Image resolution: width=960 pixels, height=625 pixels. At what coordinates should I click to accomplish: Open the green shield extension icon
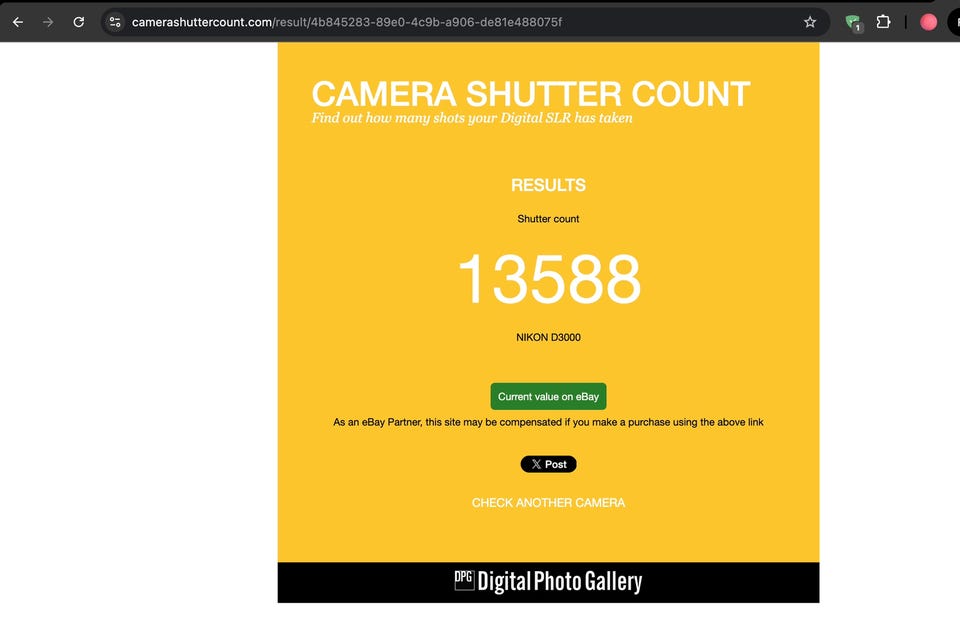click(853, 23)
